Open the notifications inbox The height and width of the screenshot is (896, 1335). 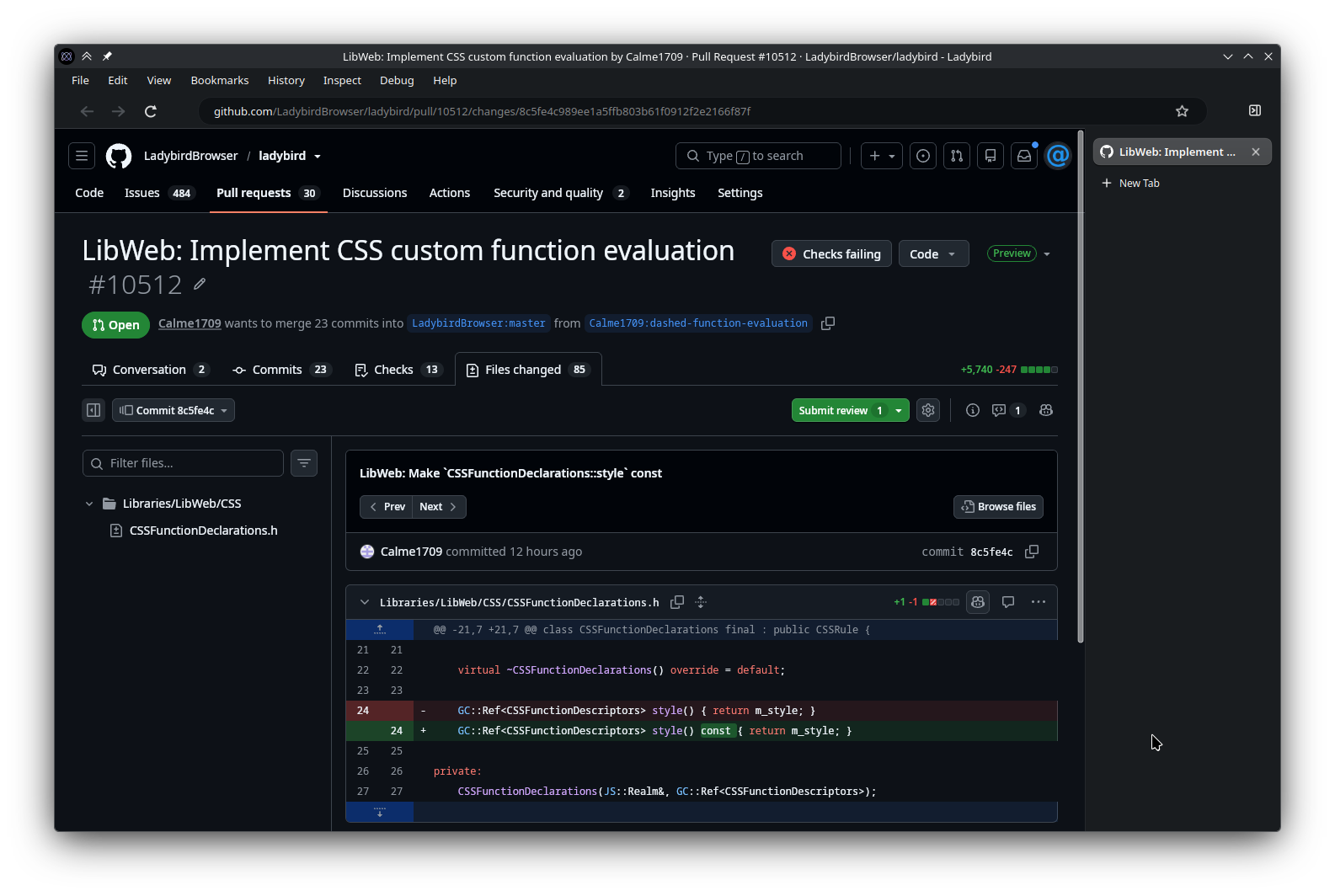pyautogui.click(x=1024, y=156)
